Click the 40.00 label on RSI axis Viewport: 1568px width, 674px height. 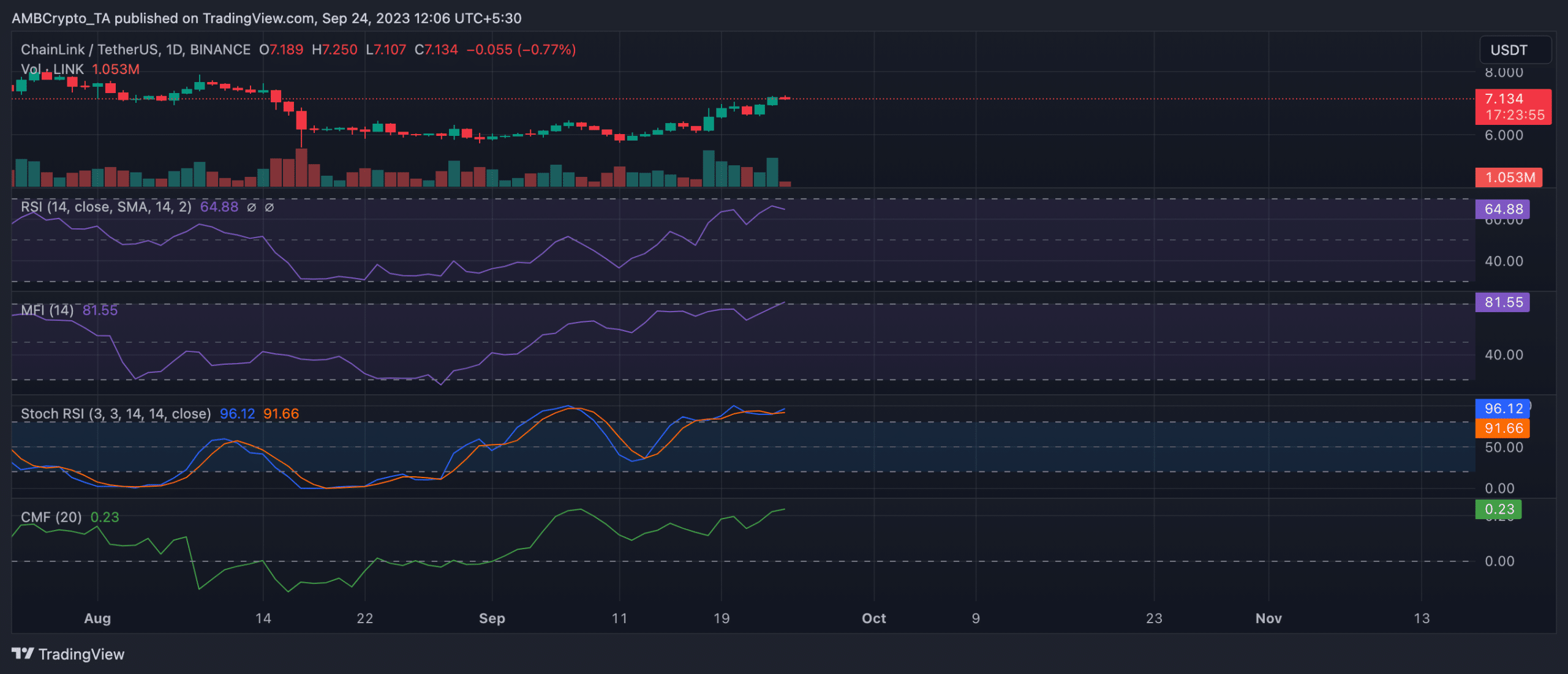(1504, 261)
